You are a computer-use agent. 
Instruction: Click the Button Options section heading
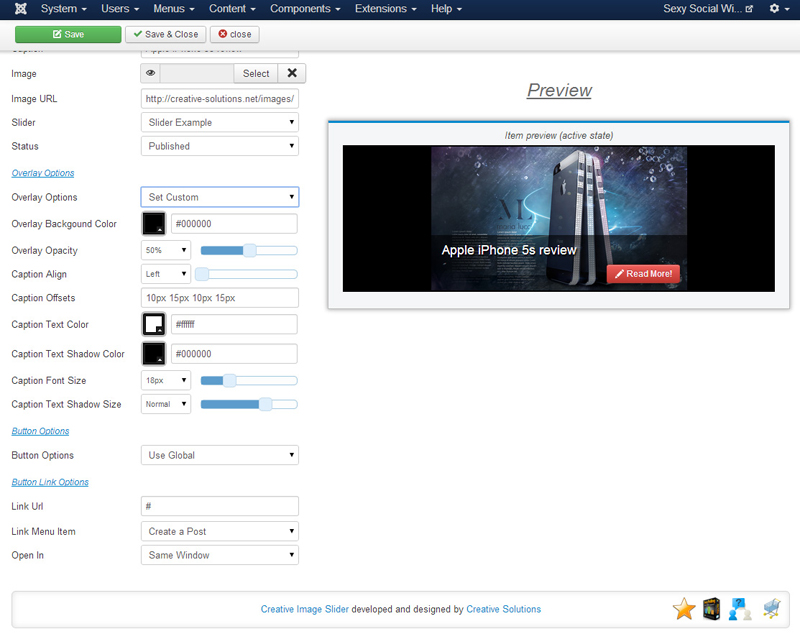(x=40, y=431)
